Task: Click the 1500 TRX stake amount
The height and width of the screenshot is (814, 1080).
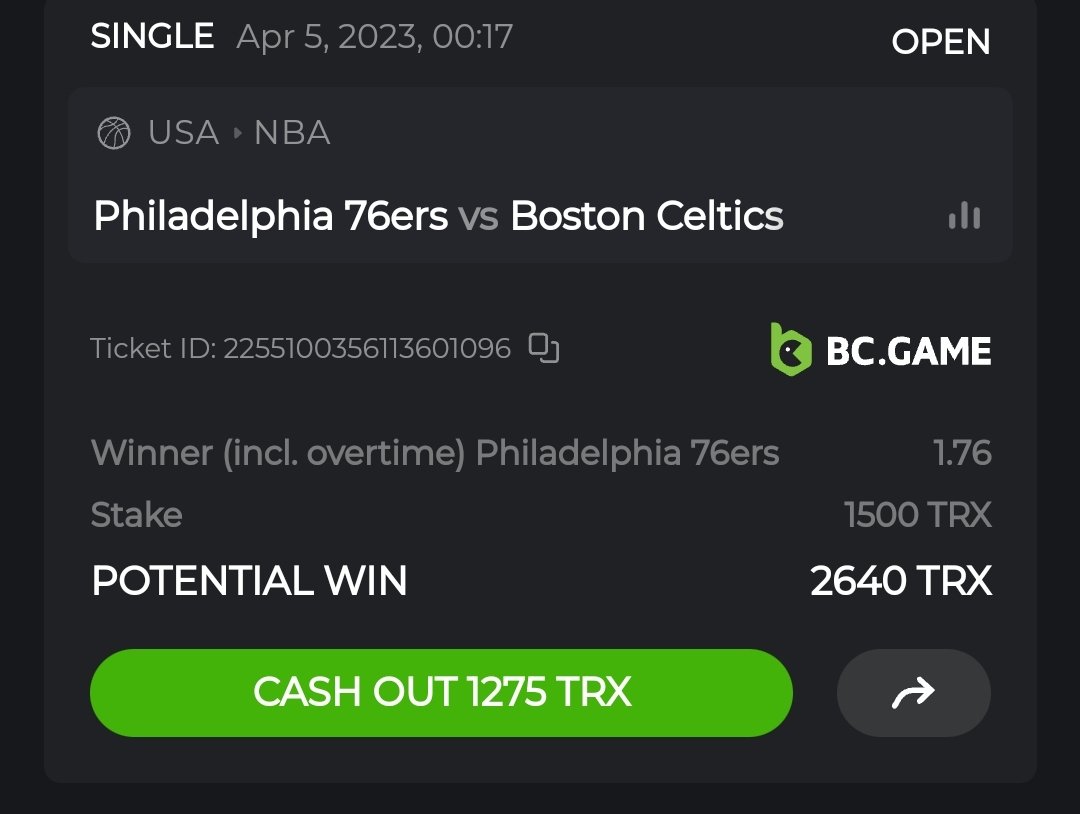Action: tap(917, 515)
